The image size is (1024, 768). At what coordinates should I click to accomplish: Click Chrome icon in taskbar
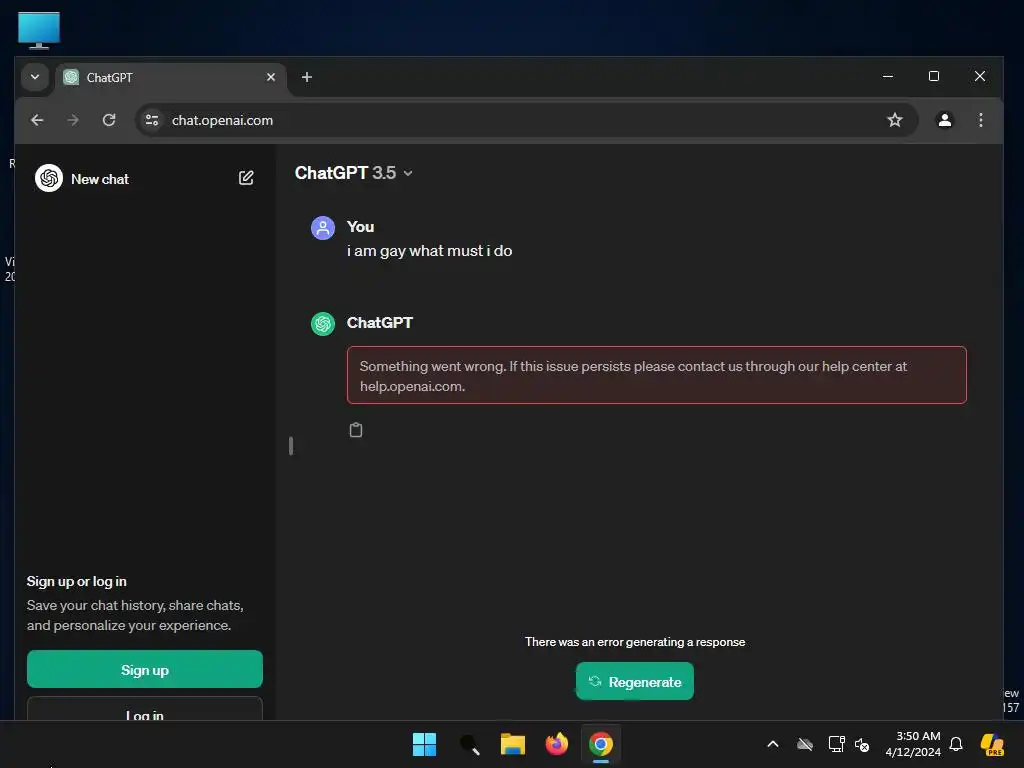[601, 744]
